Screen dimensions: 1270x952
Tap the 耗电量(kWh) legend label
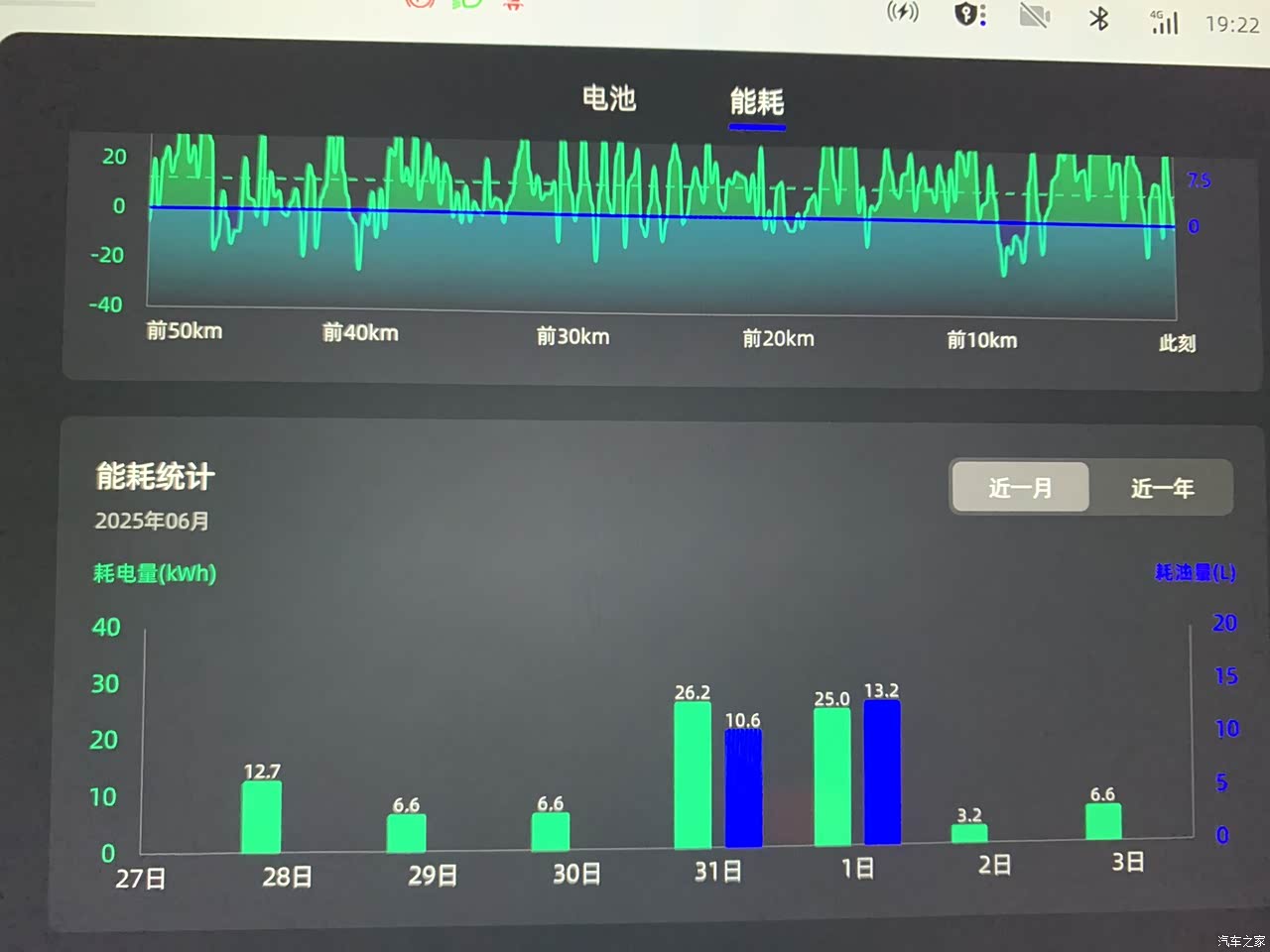155,573
